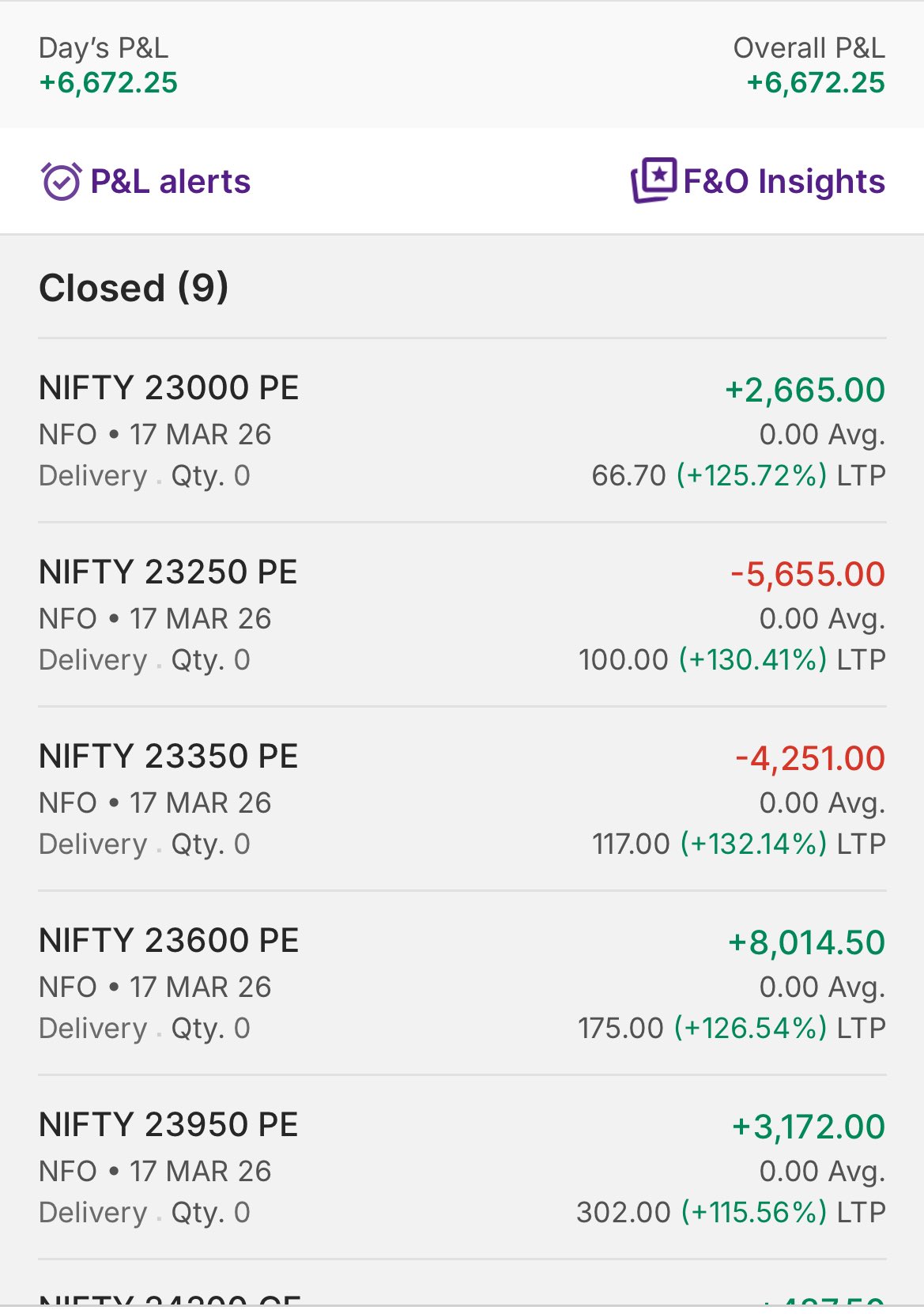This screenshot has width=924, height=1314.
Task: Click the +2,665.00 profit amount
Action: [805, 390]
